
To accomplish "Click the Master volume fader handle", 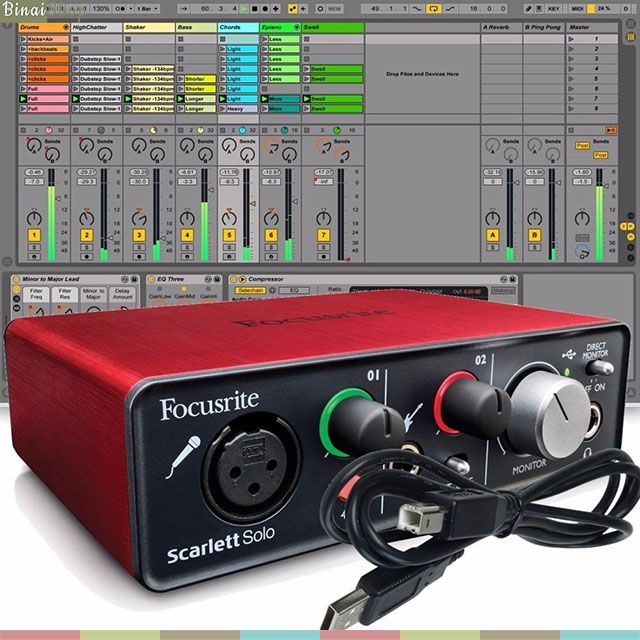I will tap(606, 186).
